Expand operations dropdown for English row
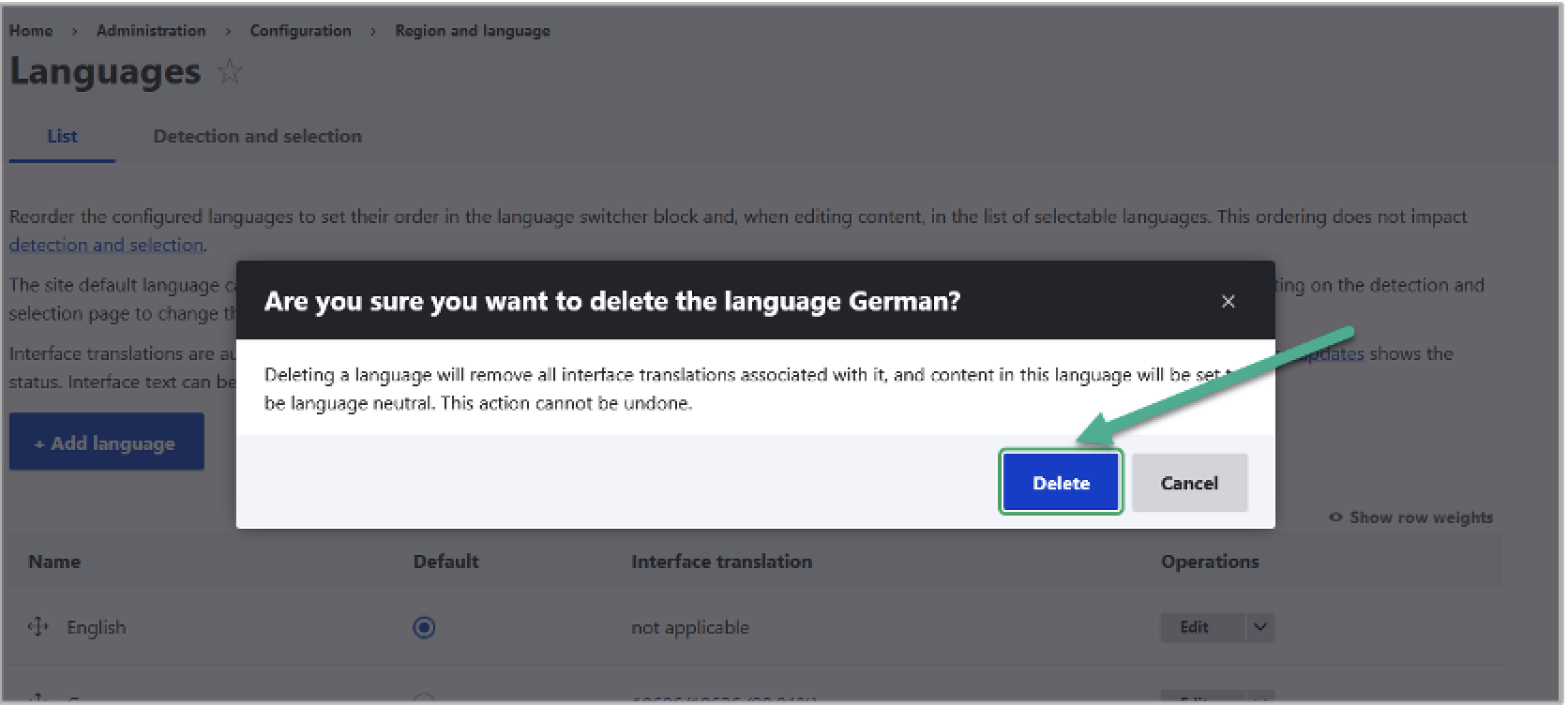The width and height of the screenshot is (1568, 705). pos(1259,627)
